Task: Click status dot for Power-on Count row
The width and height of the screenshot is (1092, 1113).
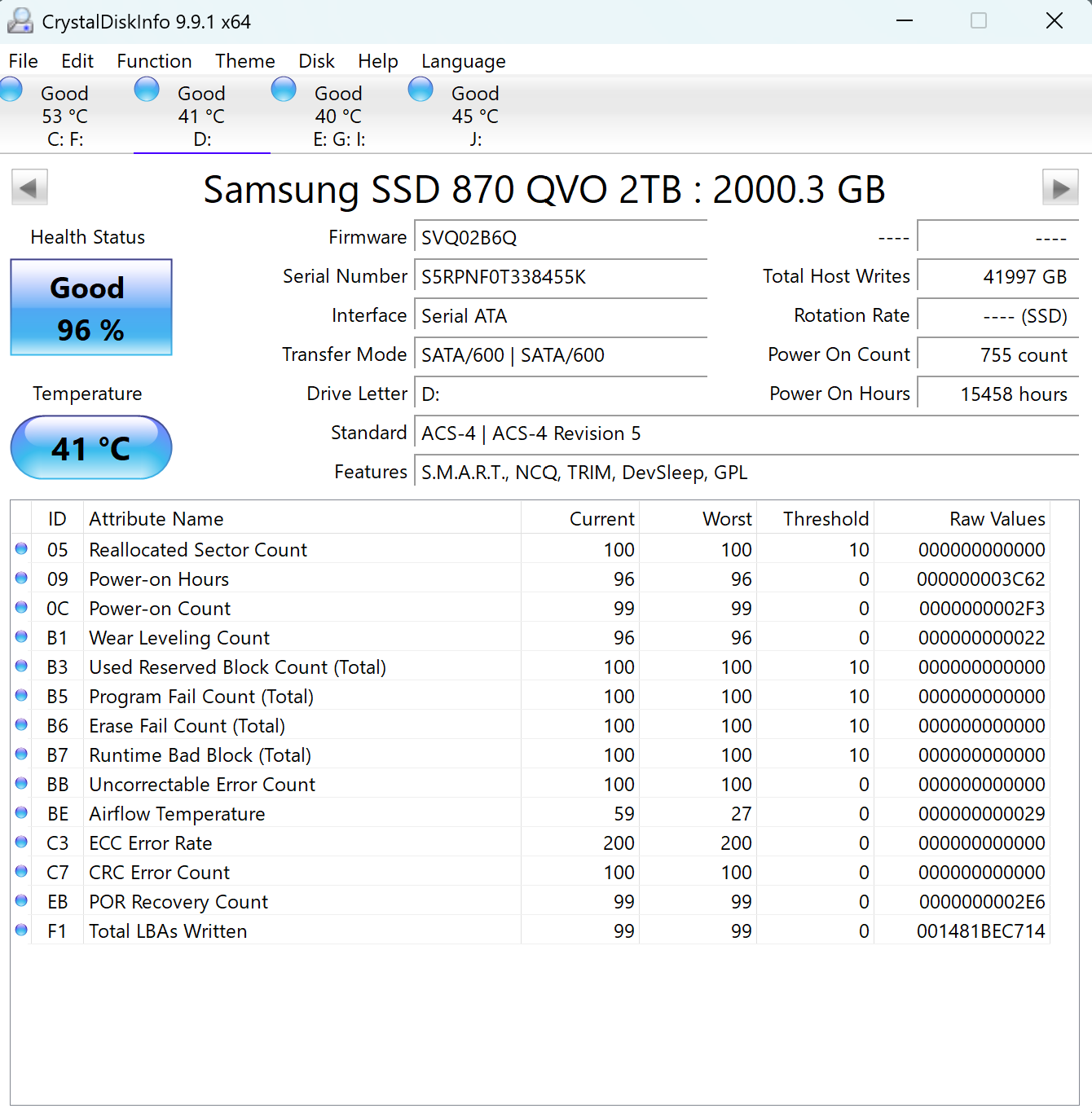Action: click(x=21, y=608)
